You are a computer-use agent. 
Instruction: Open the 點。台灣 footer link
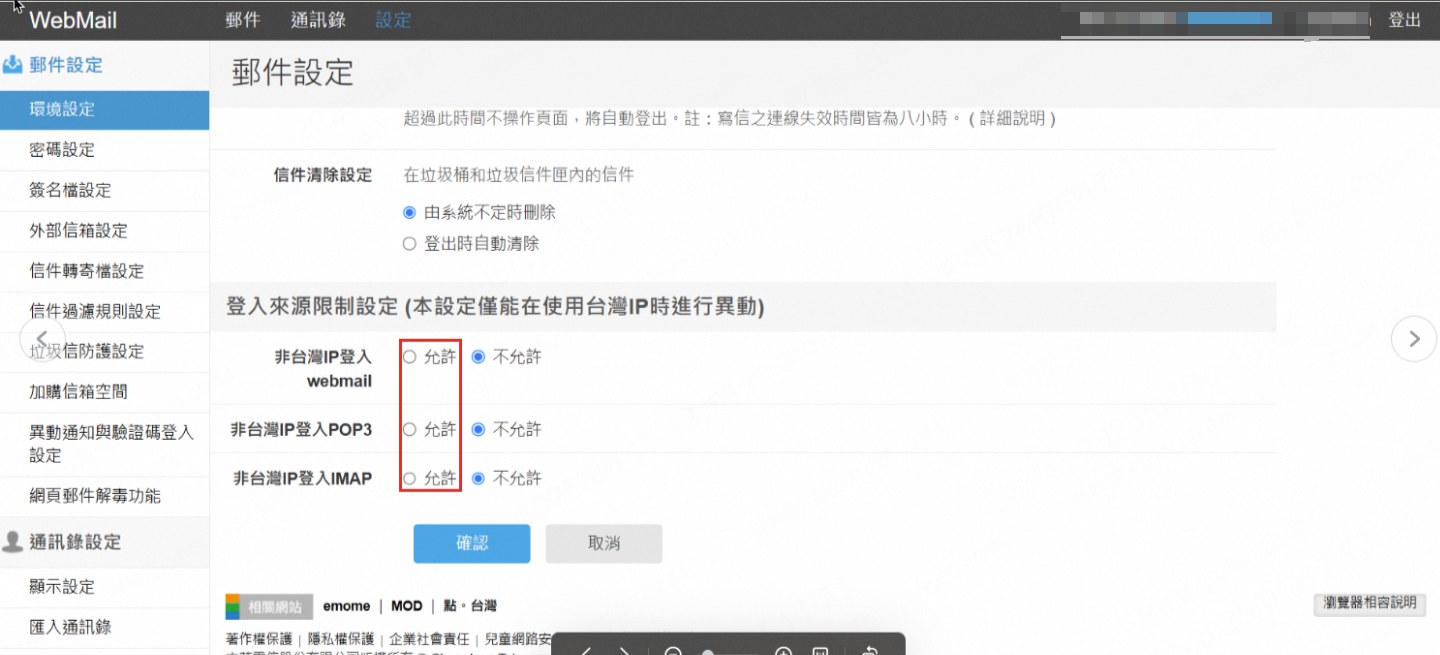[x=470, y=606]
